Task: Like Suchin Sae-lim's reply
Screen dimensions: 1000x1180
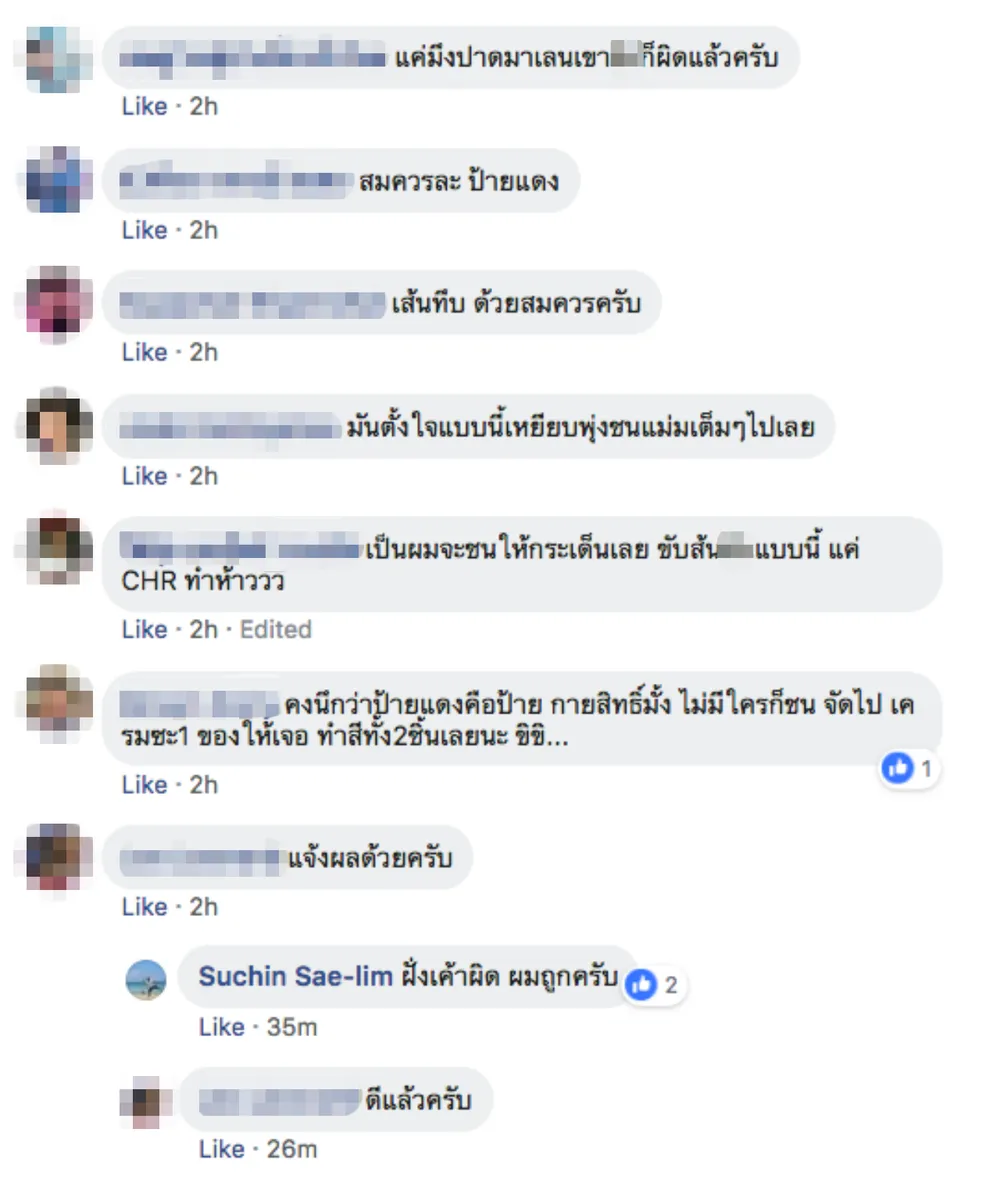Action: click(221, 1027)
